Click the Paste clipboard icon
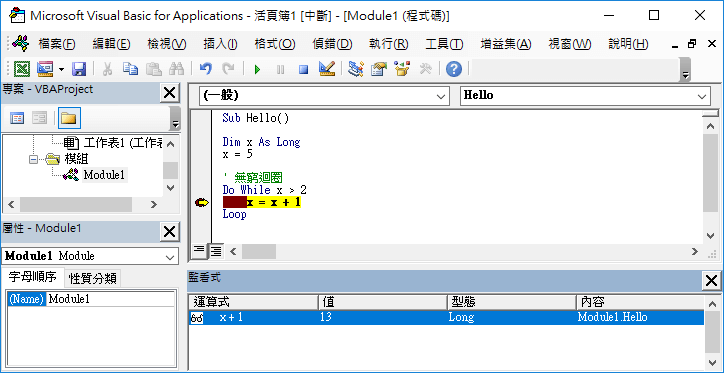 153,69
